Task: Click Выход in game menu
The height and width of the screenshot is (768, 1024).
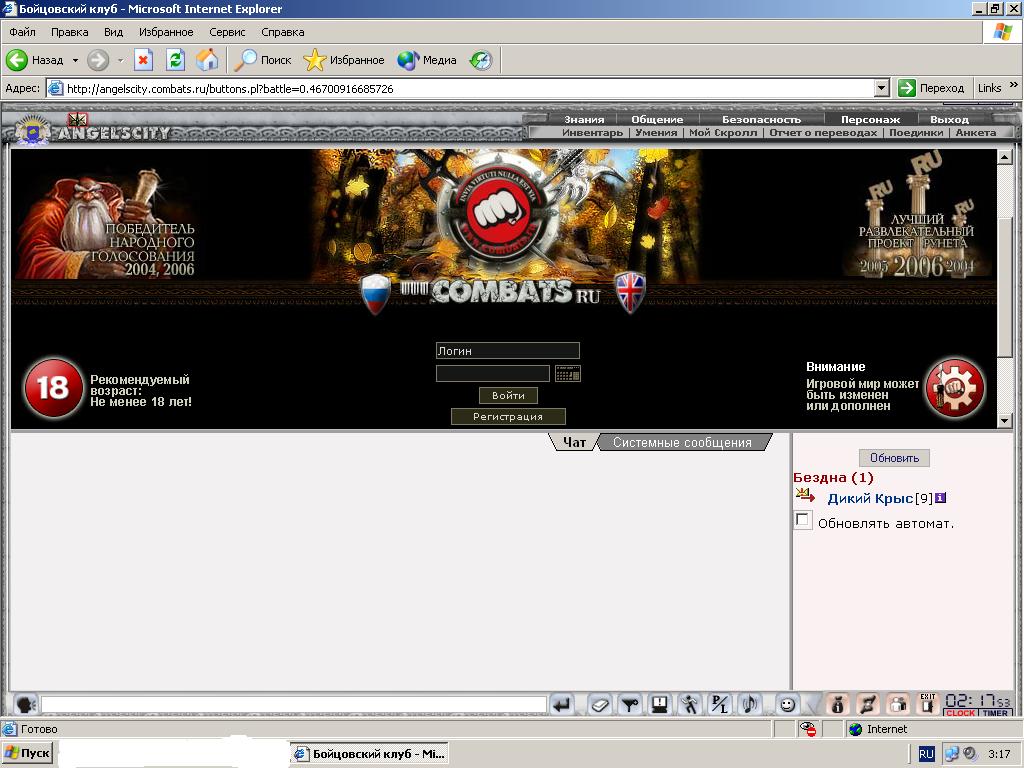Action: click(950, 120)
